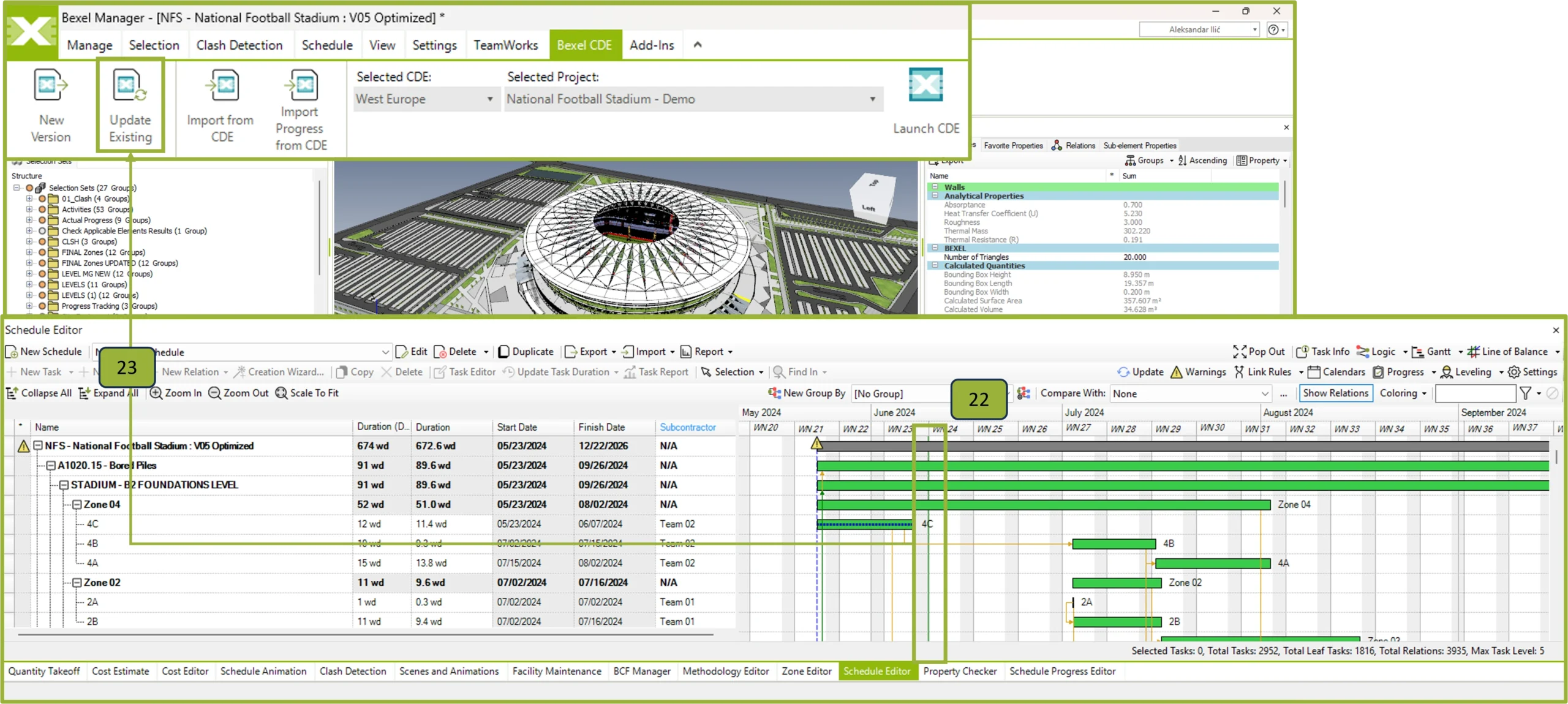
Task: Click the green 4B Gantt bar
Action: coord(1114,544)
